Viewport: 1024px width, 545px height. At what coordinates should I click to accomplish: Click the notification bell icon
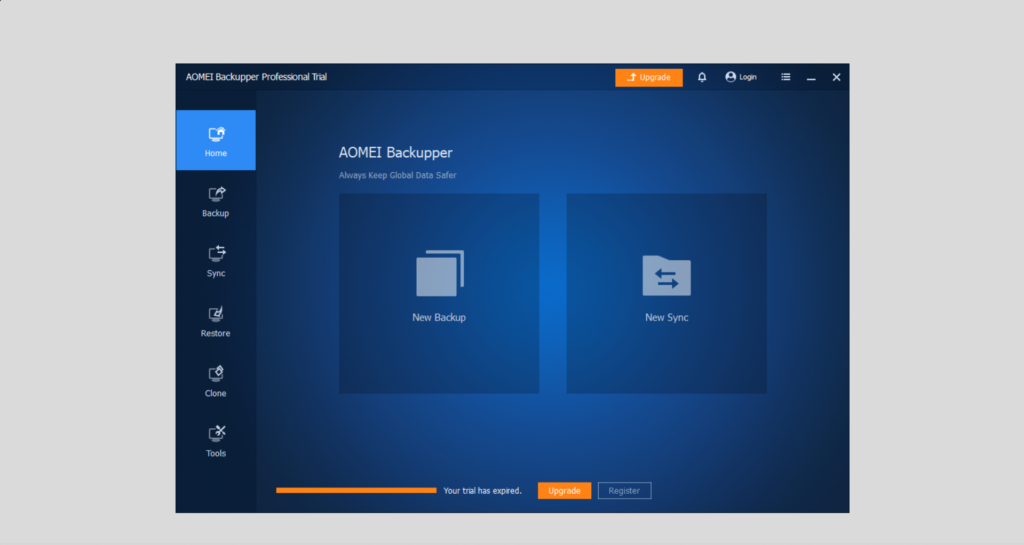tap(702, 77)
